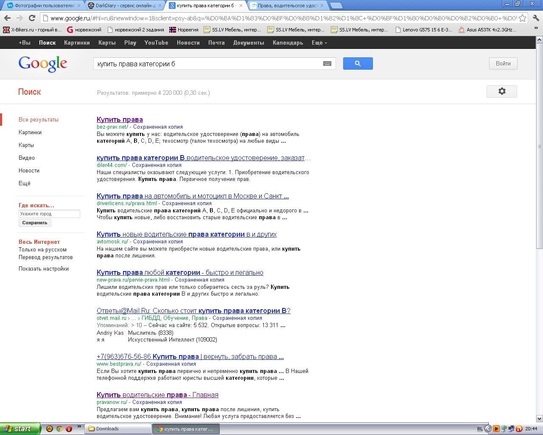
Task: Click the Сохранить city button
Action: coord(35,223)
